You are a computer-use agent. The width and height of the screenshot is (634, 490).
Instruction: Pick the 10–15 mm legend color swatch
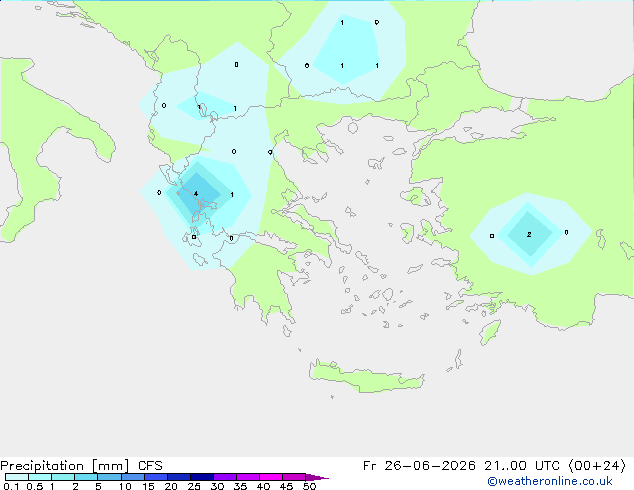[132, 477]
